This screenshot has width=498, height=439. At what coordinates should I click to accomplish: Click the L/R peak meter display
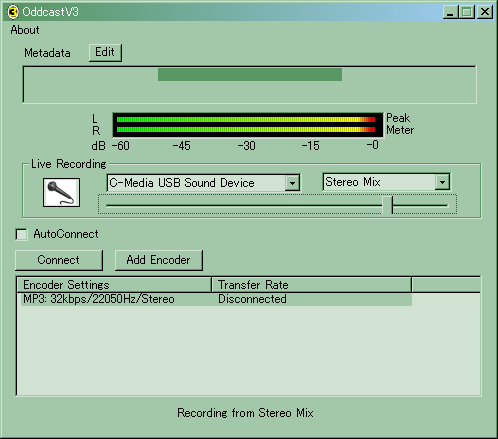coord(248,125)
